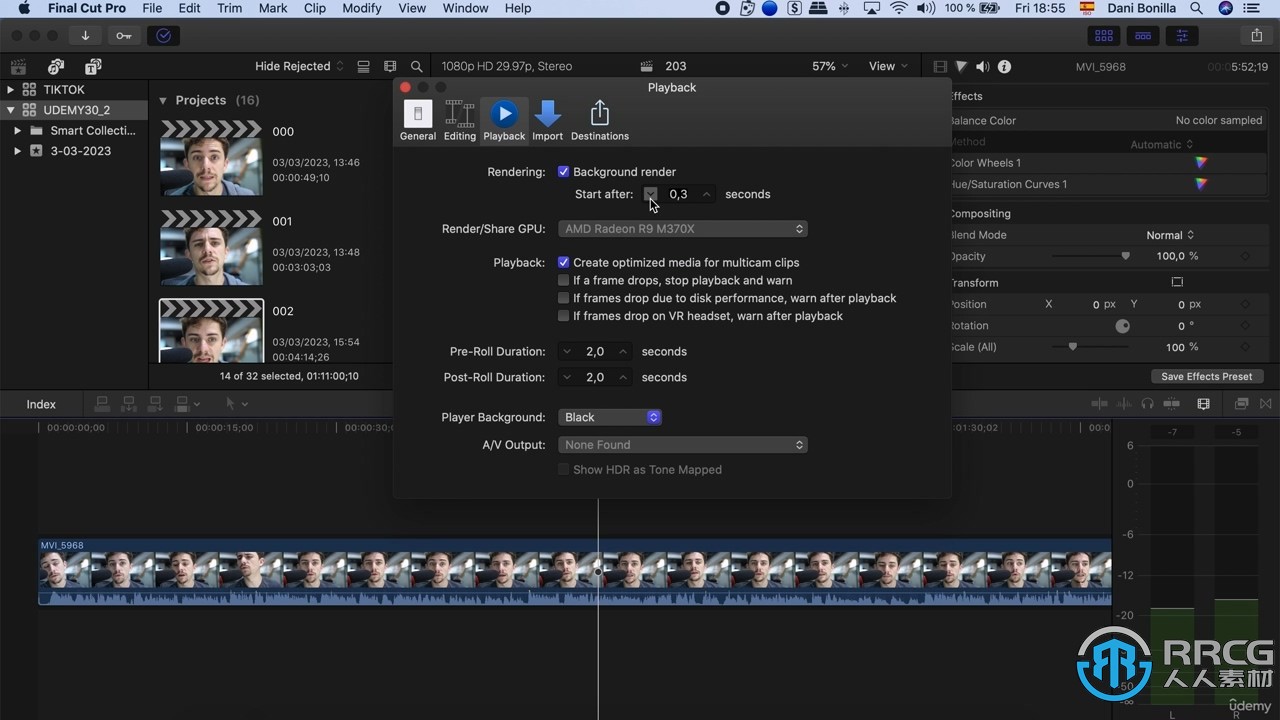1280x720 pixels.
Task: Open Hue/Saturation Curves 1 color icon
Action: point(1201,184)
